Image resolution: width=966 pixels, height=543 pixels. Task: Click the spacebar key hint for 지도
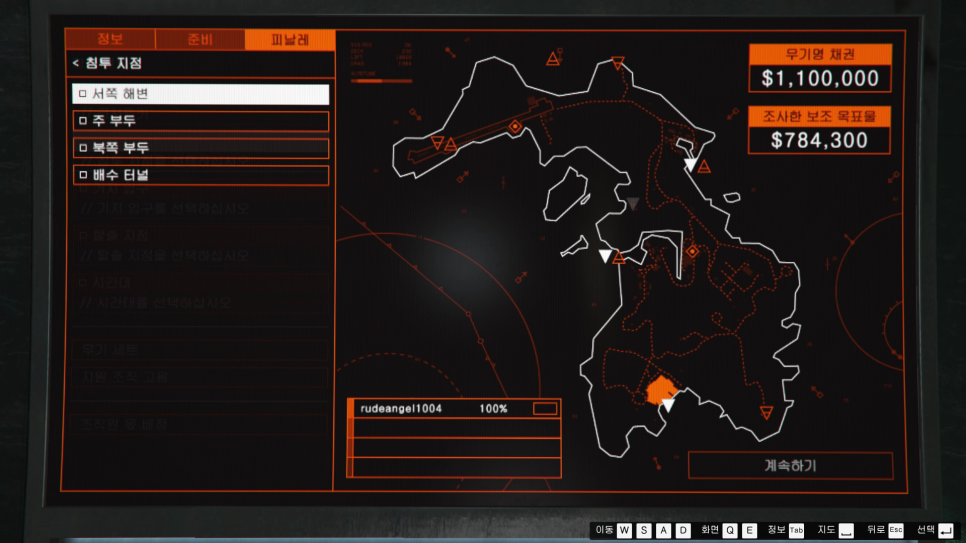point(846,530)
